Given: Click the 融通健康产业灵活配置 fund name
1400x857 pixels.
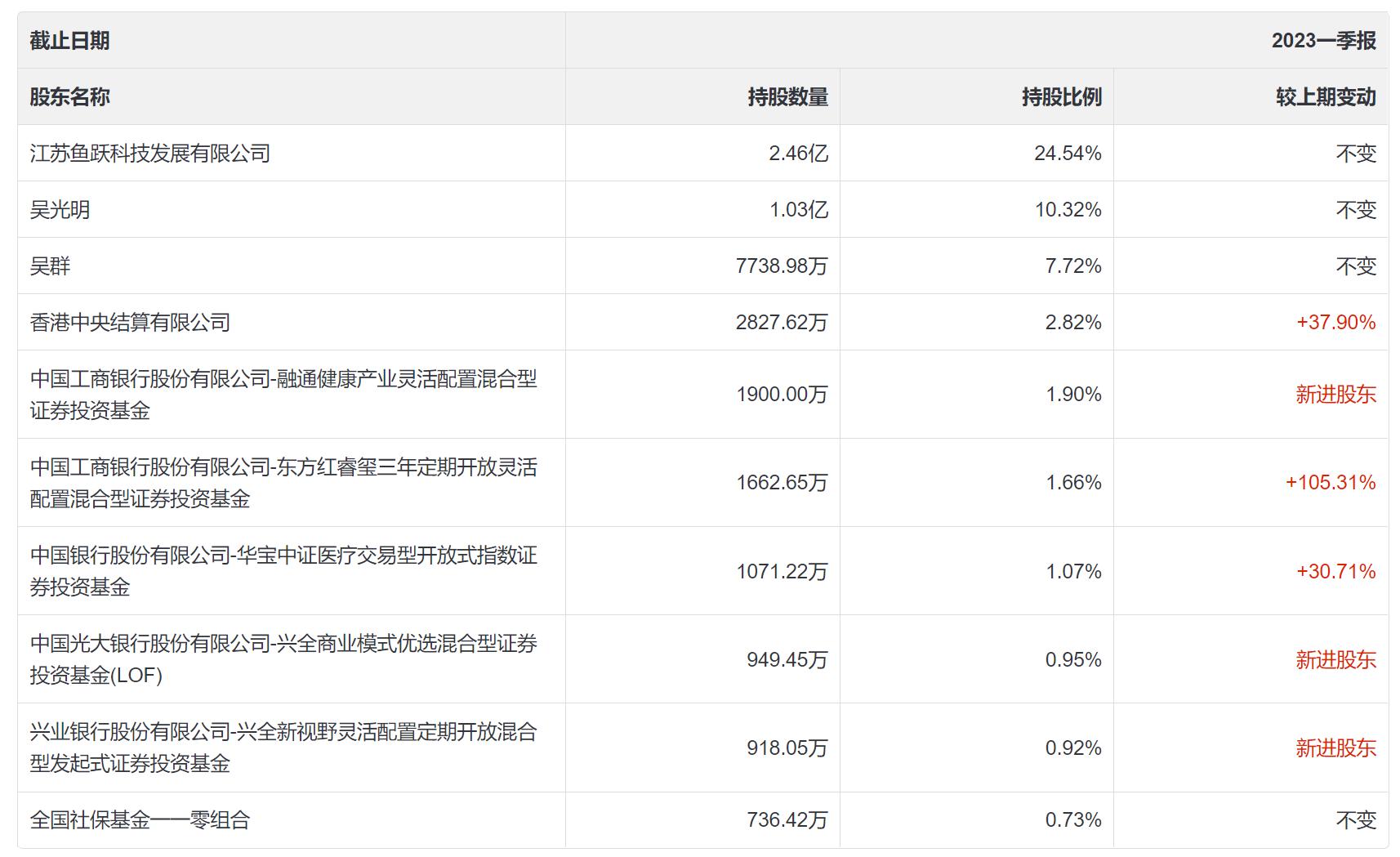Looking at the screenshot, I should [x=283, y=395].
